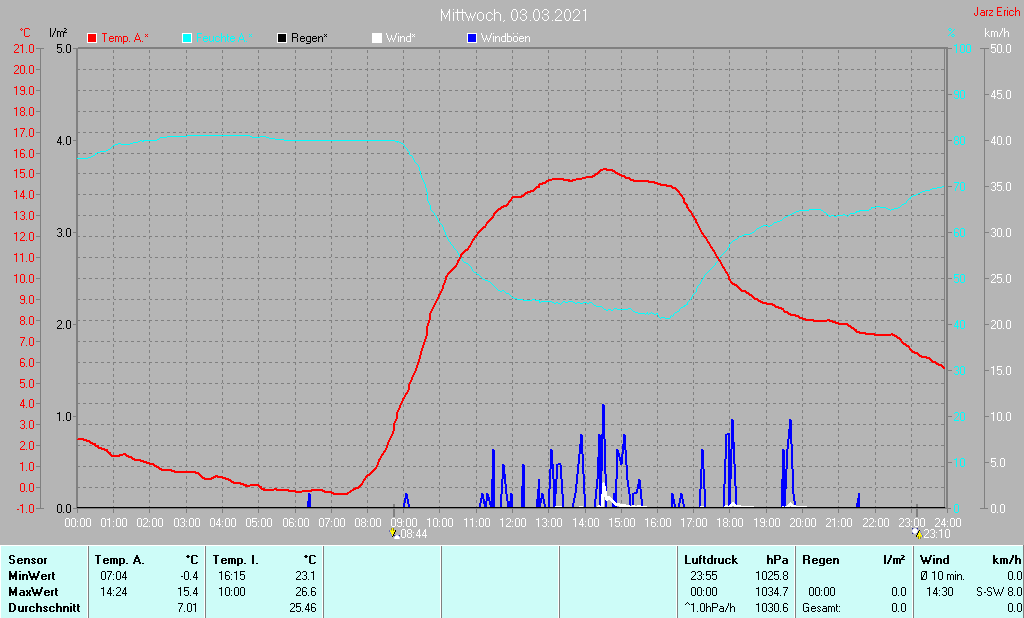Screen dimensions: 1024x618
Task: Click the black Regen legend square
Action: [x=283, y=38]
